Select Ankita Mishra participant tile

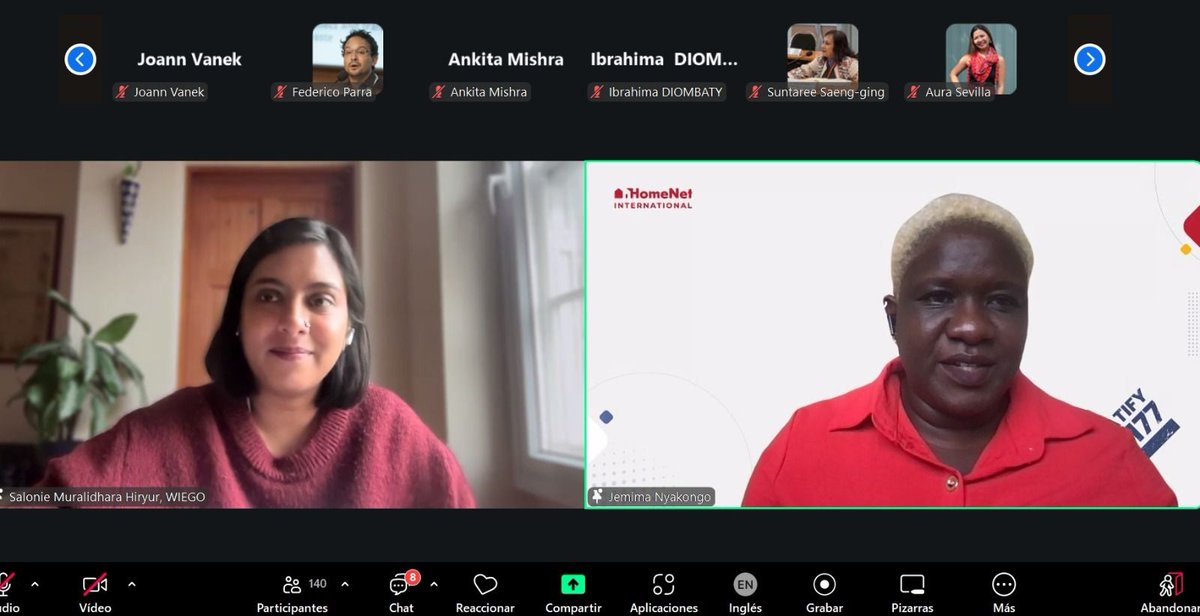(506, 59)
